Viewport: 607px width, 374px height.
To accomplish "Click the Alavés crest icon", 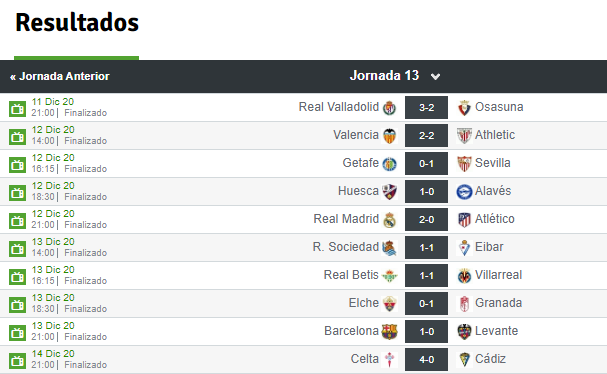I will pos(464,192).
